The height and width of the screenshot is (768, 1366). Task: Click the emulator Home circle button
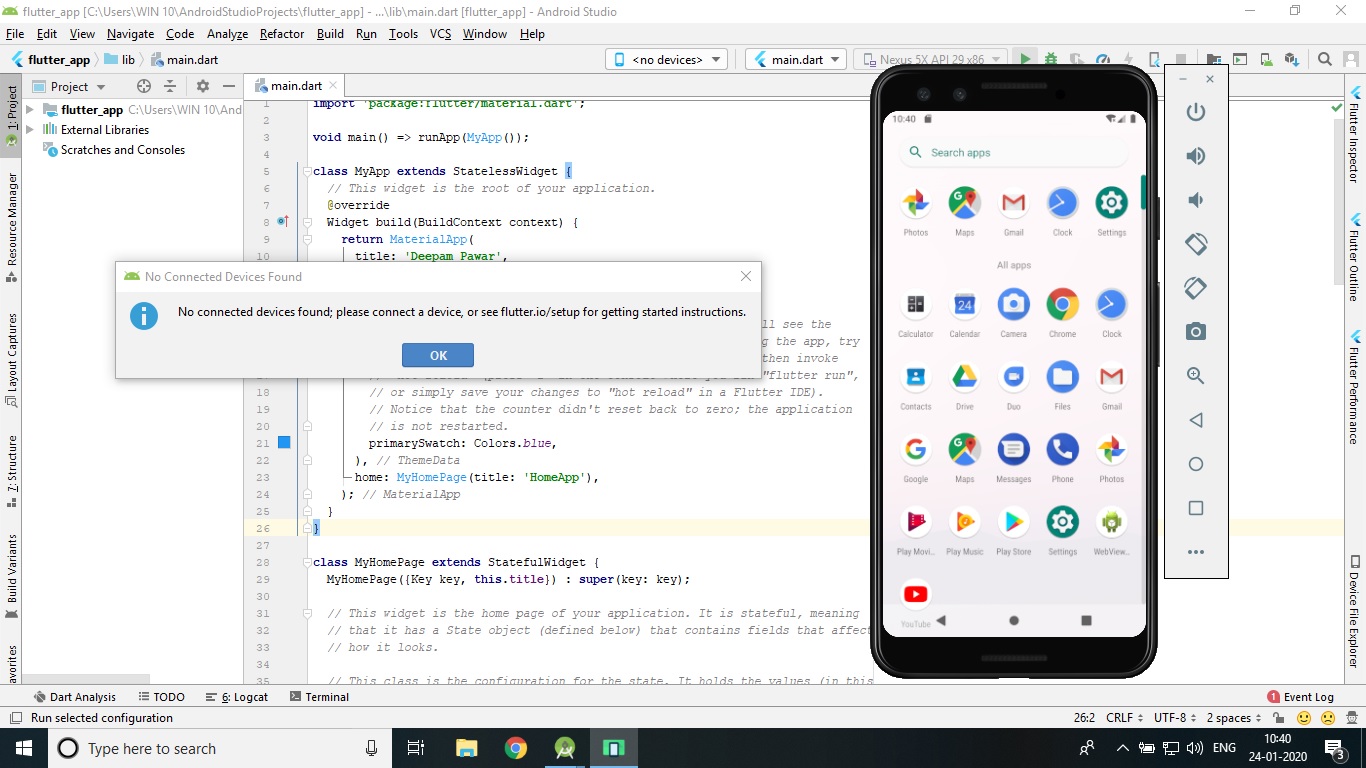pos(1196,464)
